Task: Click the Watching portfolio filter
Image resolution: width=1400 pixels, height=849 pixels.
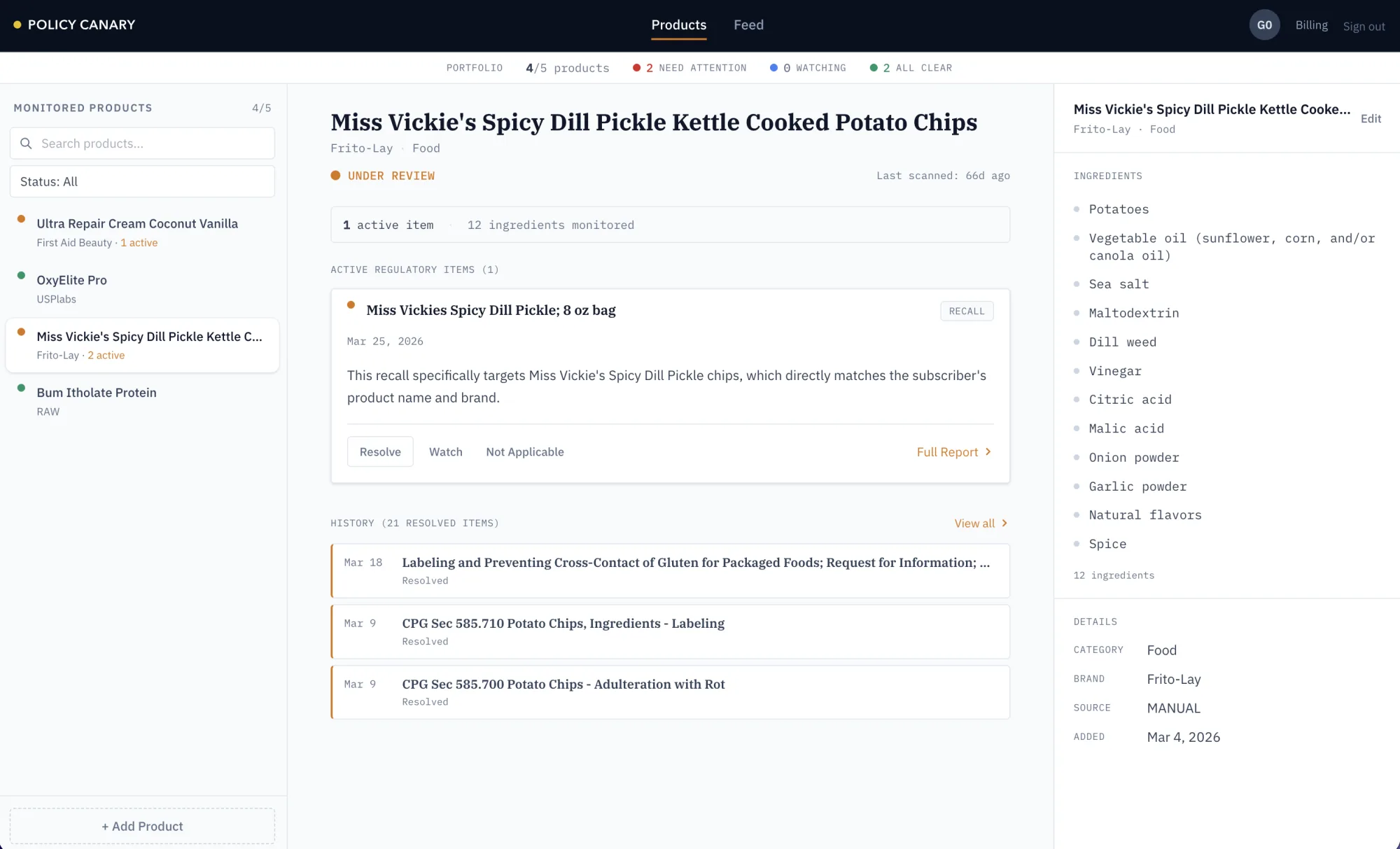Action: tap(808, 68)
